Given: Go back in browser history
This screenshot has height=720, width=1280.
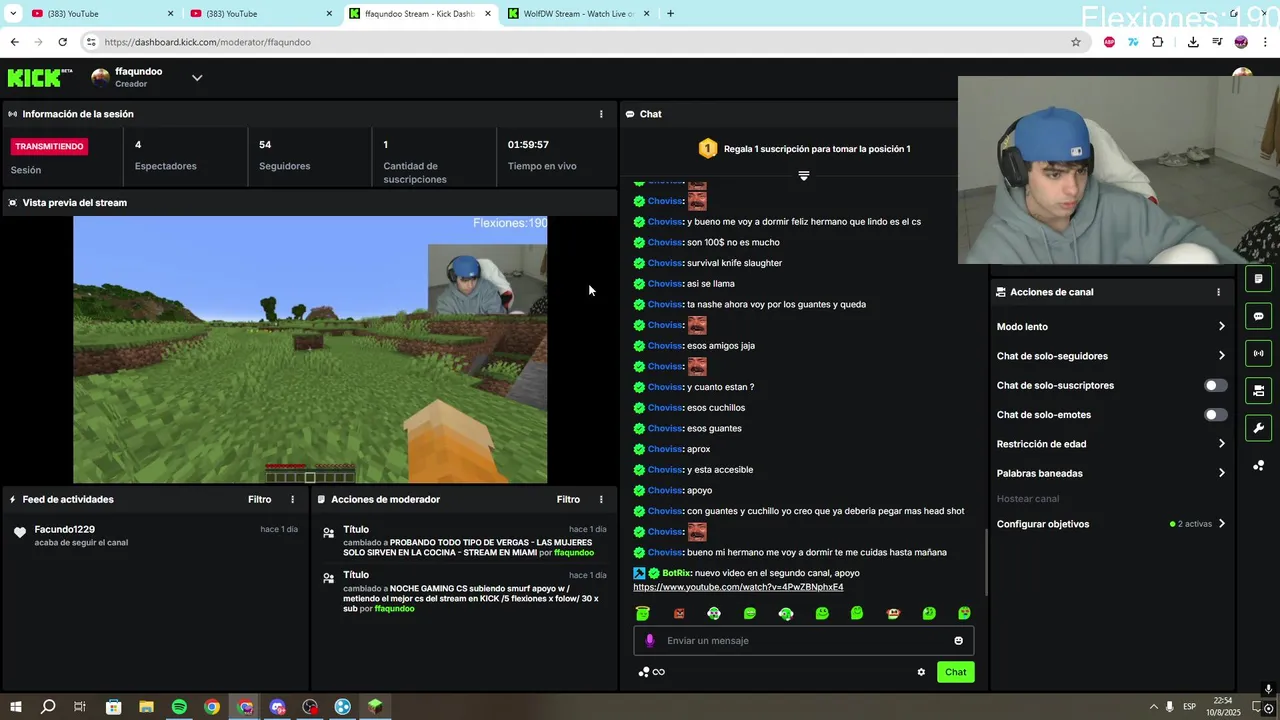Looking at the screenshot, I should pos(14,42).
